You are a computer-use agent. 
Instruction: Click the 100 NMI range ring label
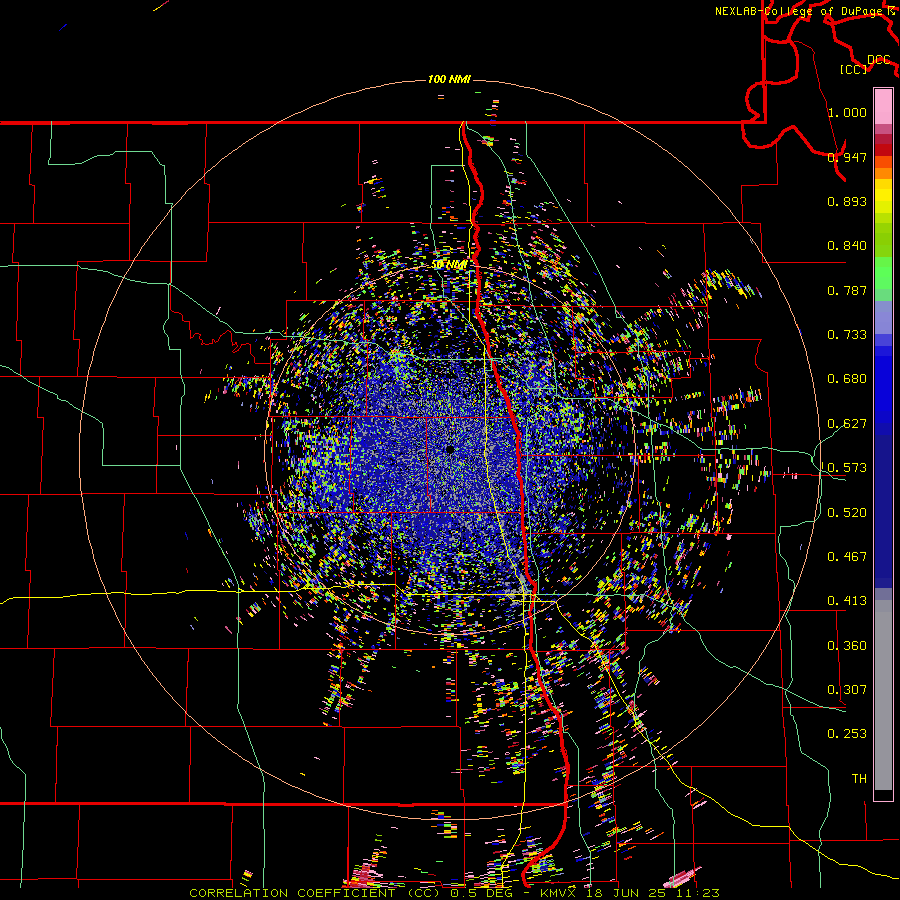click(449, 79)
